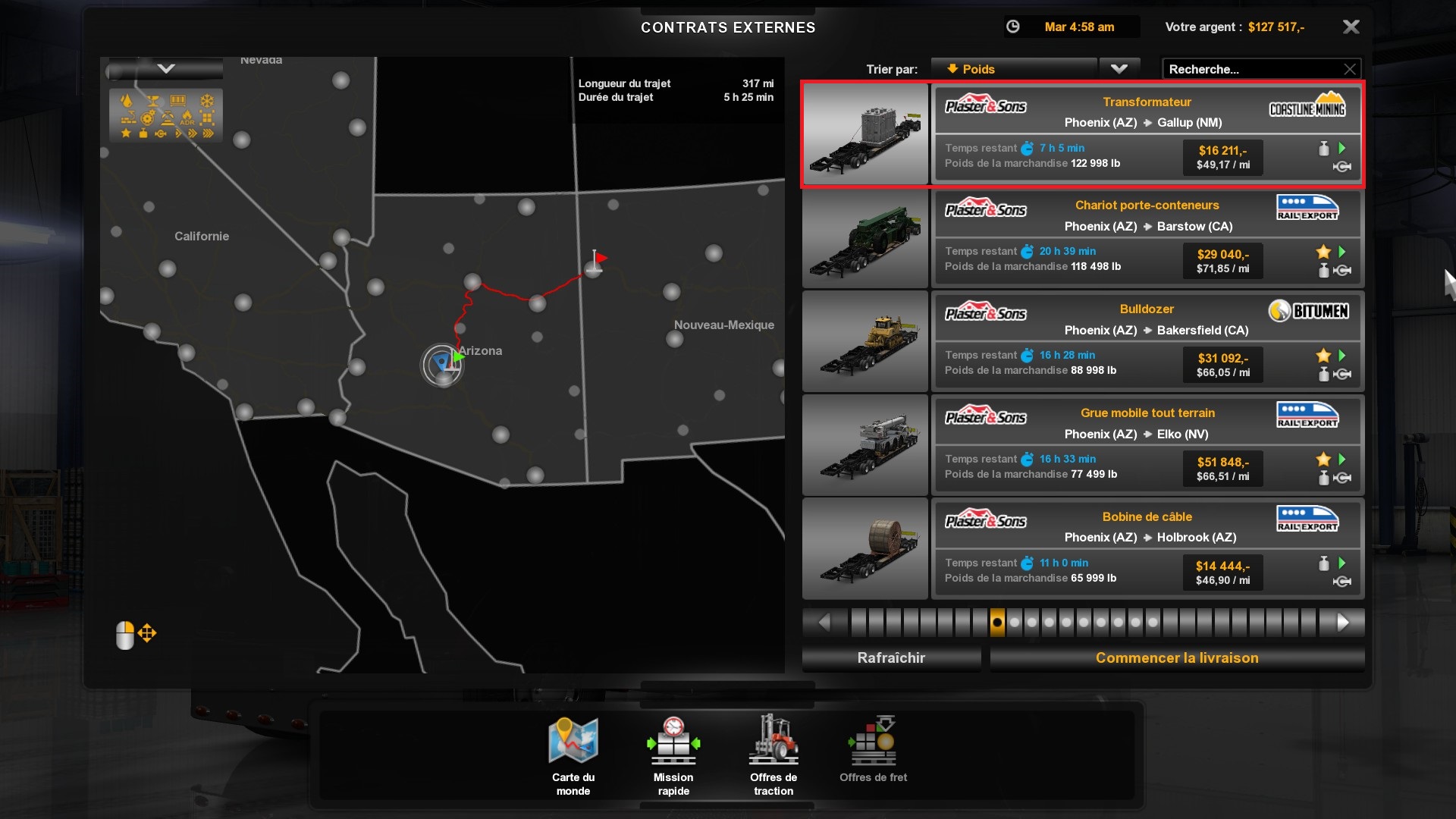
Task: Click the Rail Export logo on Bobine de câble
Action: click(1307, 518)
